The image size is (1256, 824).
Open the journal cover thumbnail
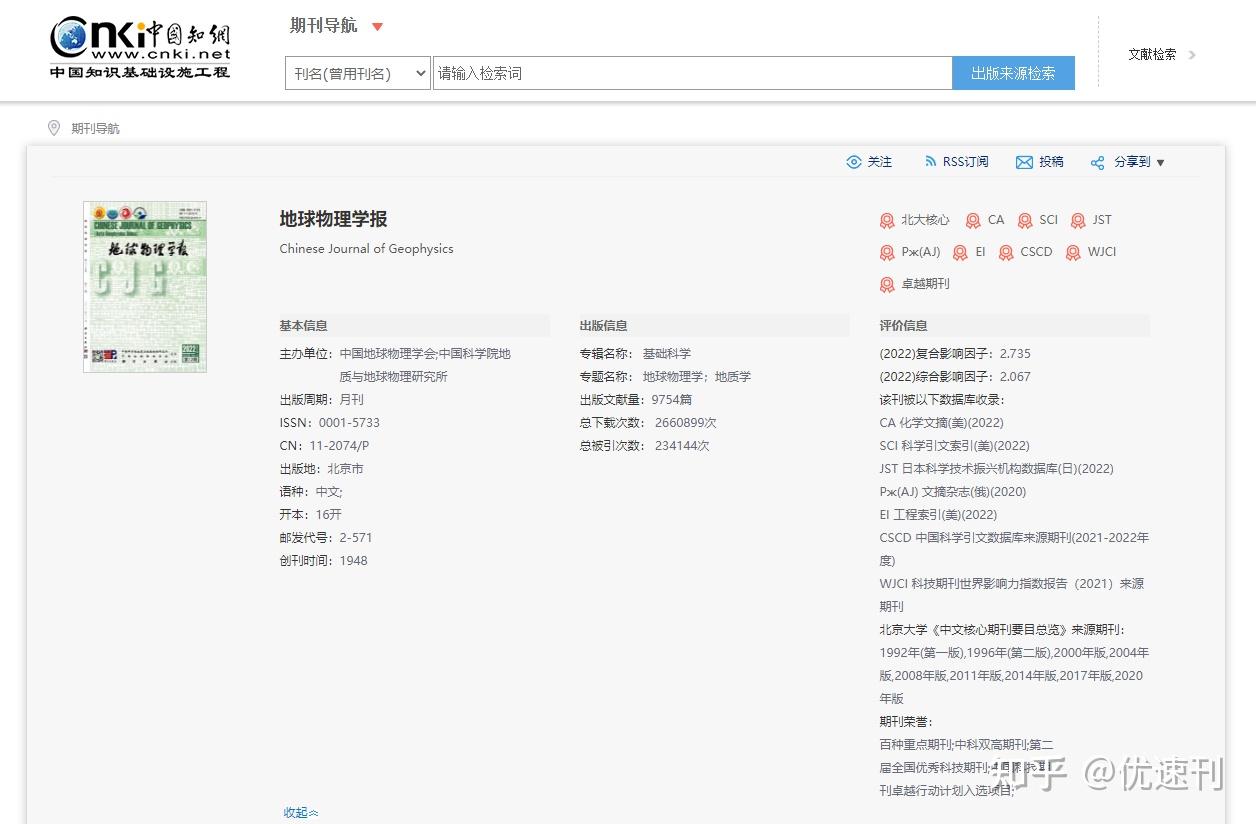pos(145,286)
